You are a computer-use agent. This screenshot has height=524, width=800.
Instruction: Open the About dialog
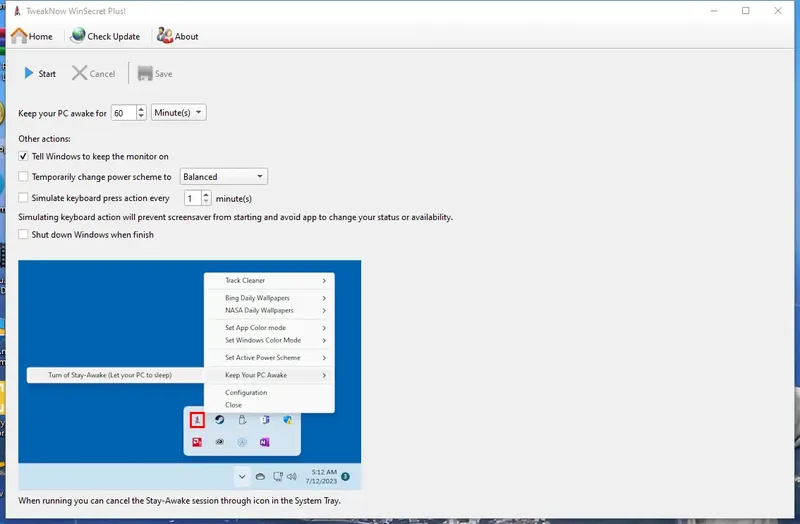pyautogui.click(x=178, y=36)
